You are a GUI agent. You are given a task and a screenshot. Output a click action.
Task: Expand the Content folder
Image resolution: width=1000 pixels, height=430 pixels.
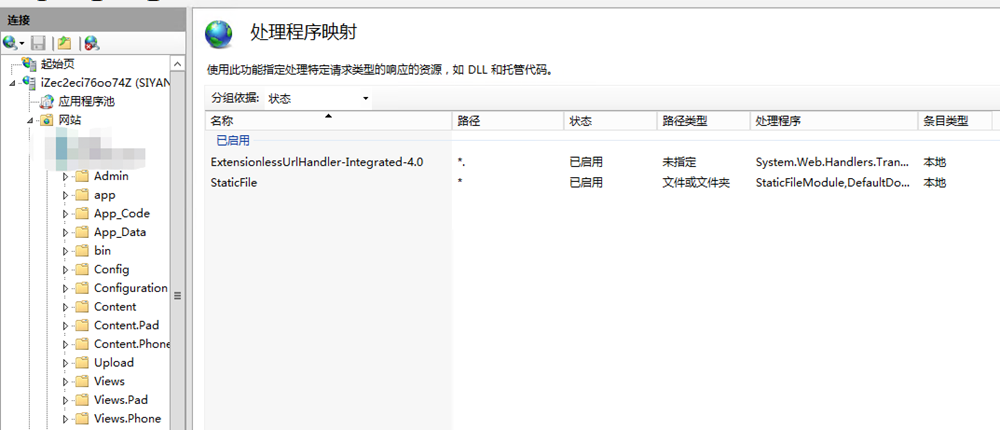click(65, 307)
